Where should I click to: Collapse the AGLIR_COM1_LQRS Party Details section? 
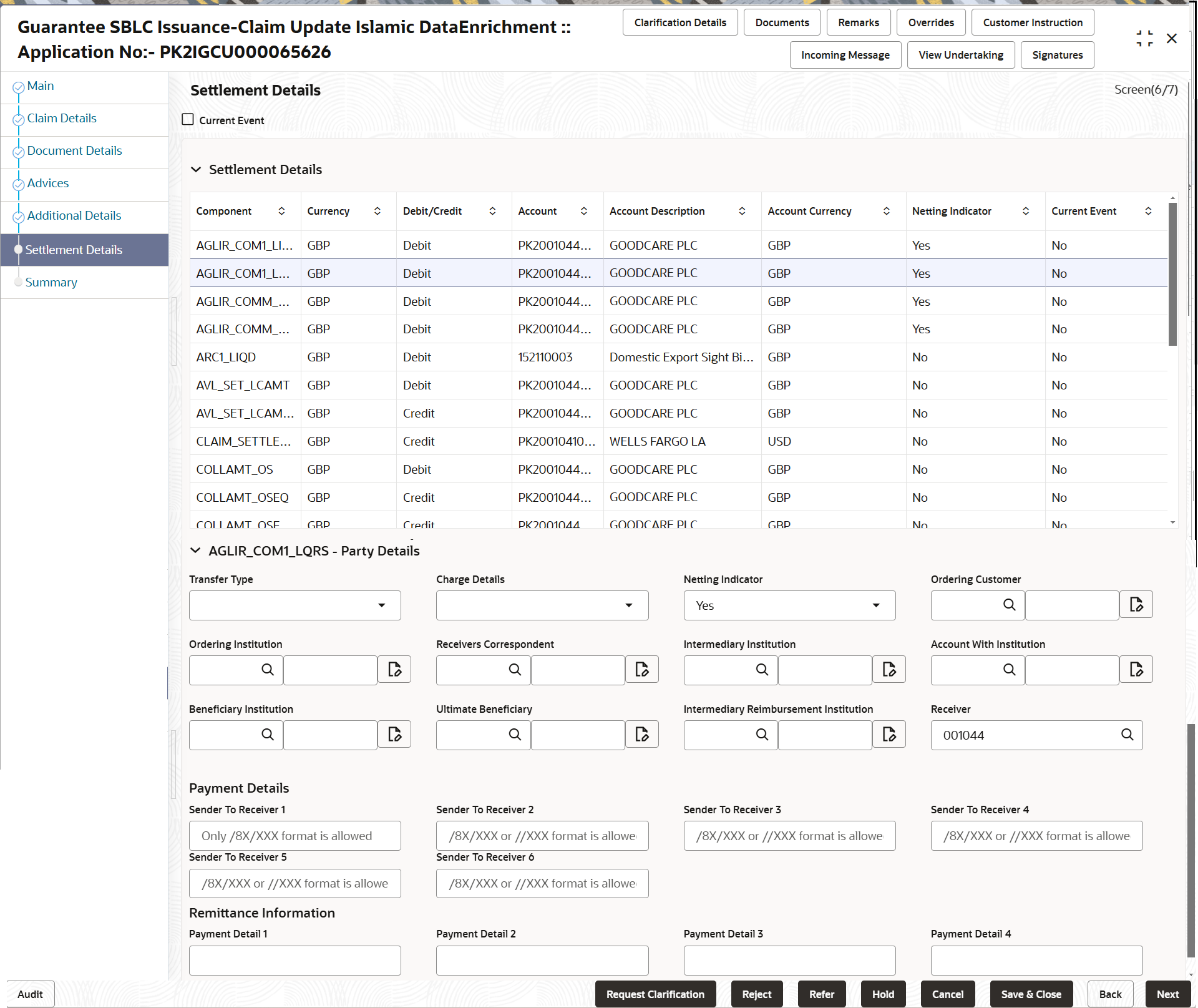(196, 550)
